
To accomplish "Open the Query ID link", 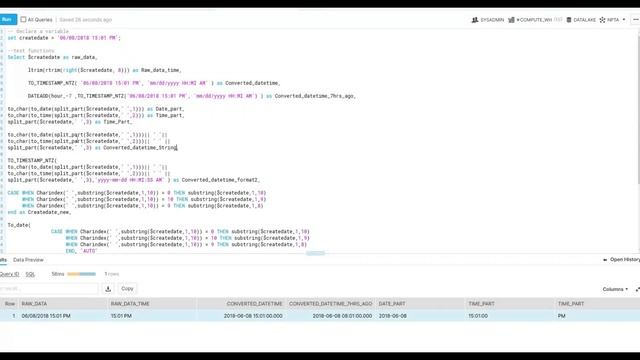I will coord(9,274).
